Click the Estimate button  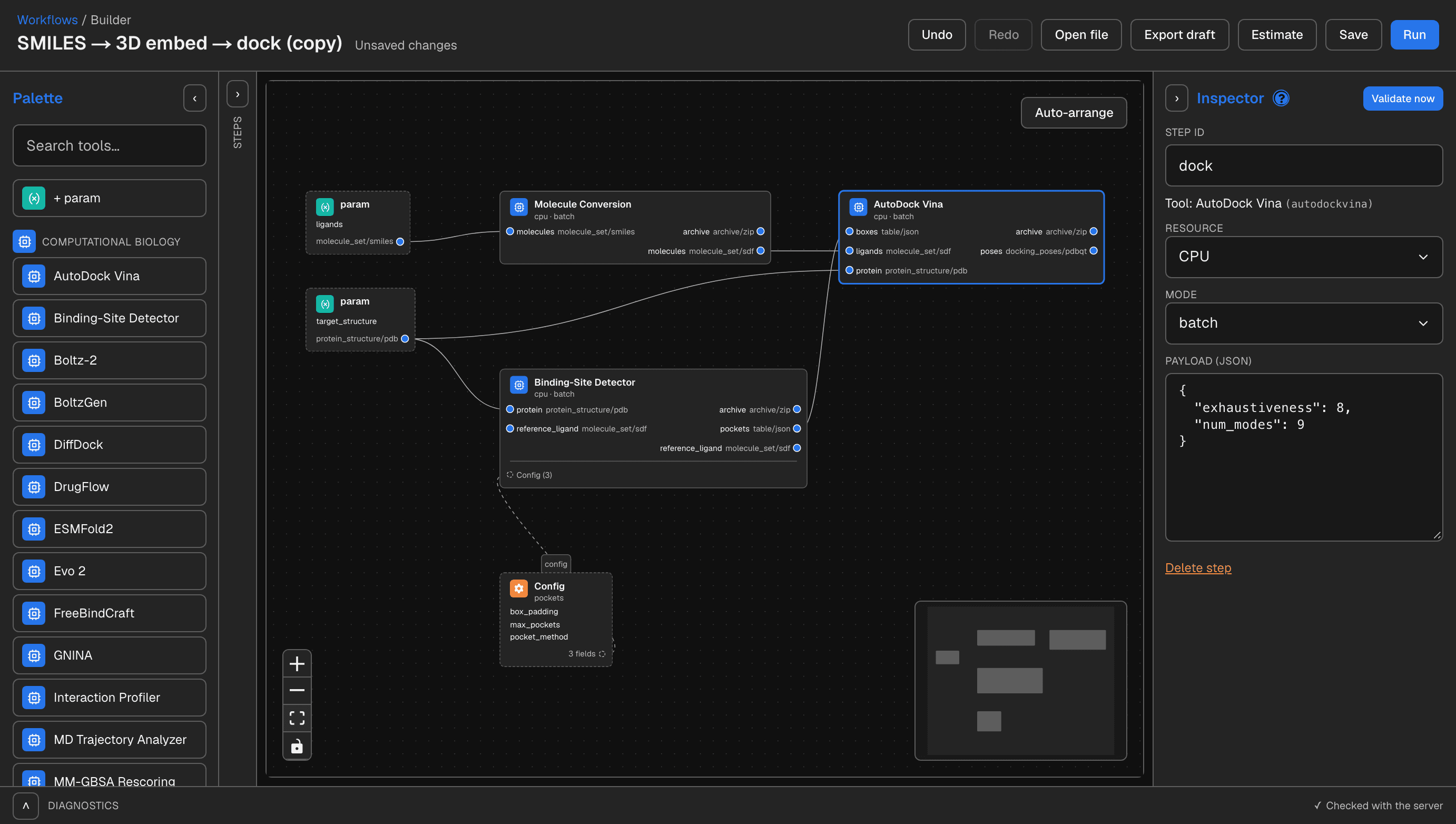[x=1277, y=35]
